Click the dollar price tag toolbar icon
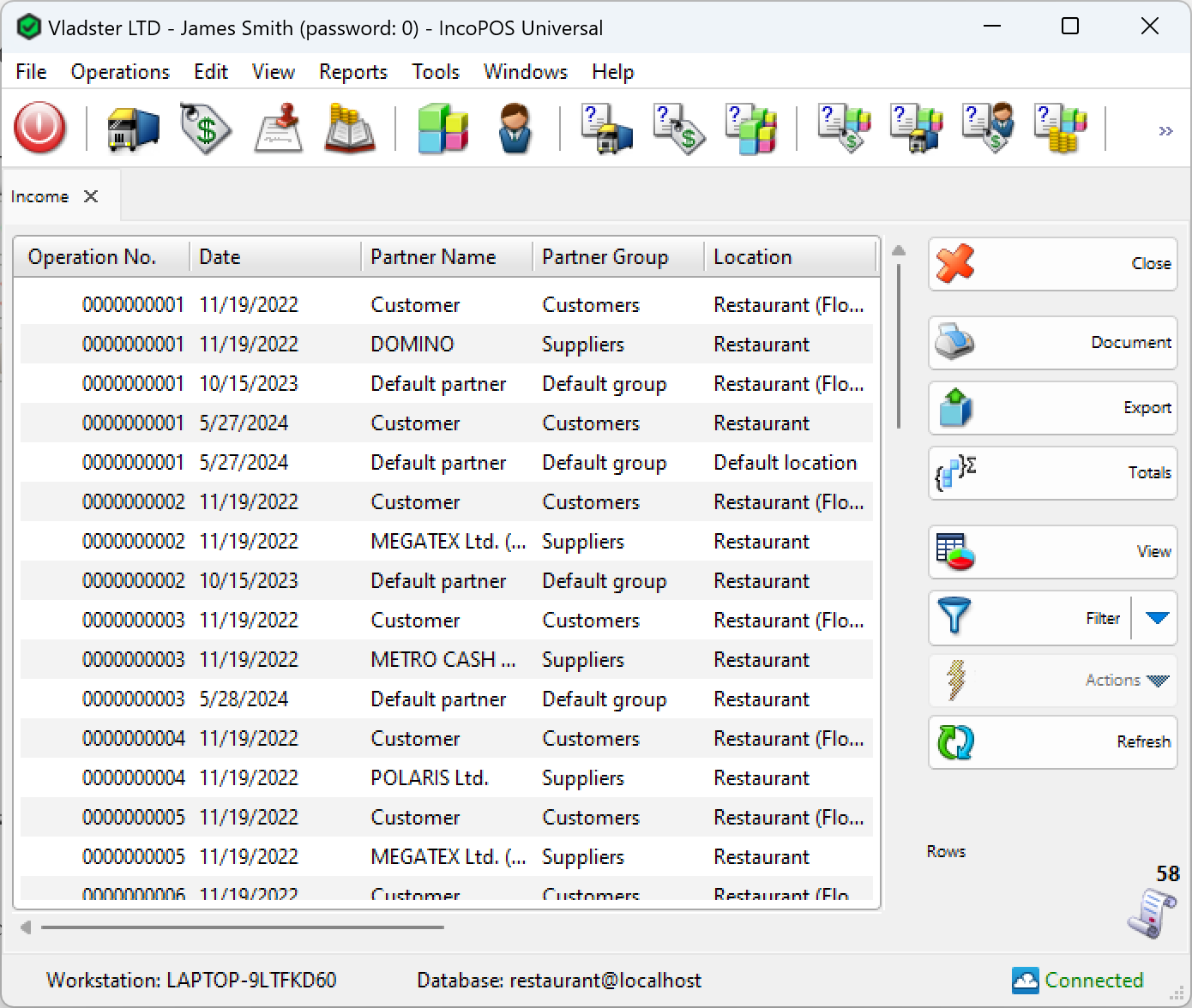This screenshot has width=1192, height=1008. coord(206,129)
